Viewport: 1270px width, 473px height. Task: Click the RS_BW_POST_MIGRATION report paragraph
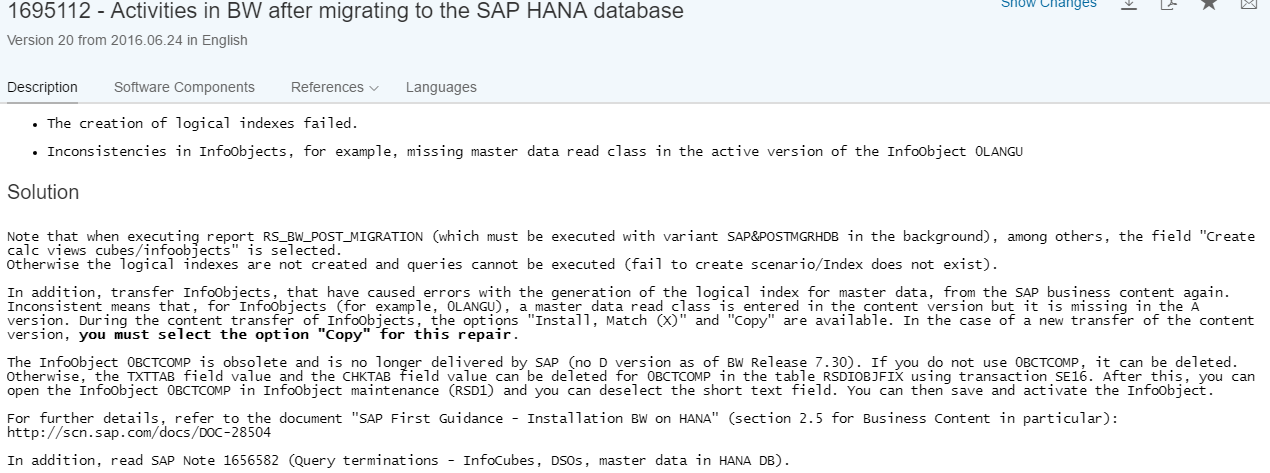pyautogui.click(x=631, y=250)
